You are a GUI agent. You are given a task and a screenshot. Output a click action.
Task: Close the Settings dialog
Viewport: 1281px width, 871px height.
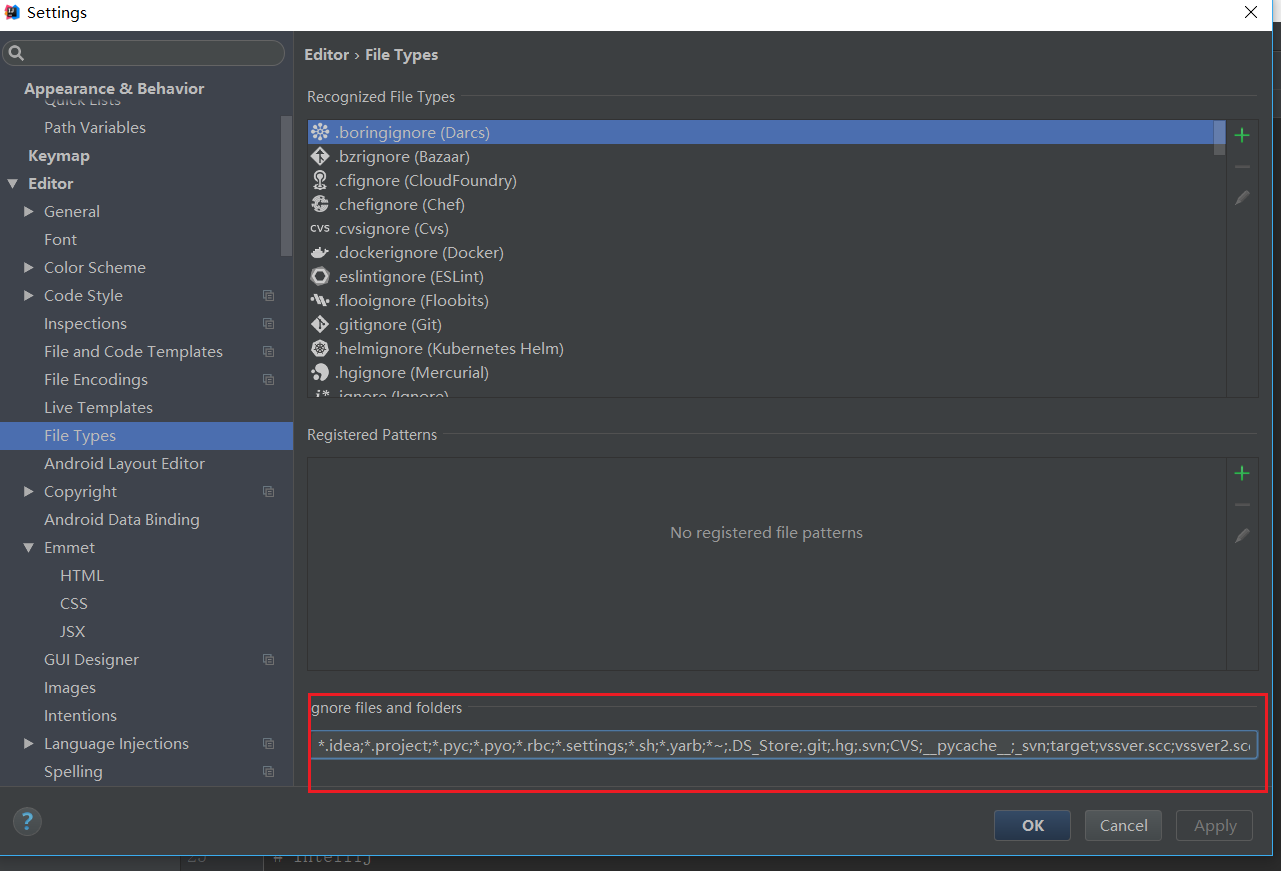click(x=1251, y=13)
